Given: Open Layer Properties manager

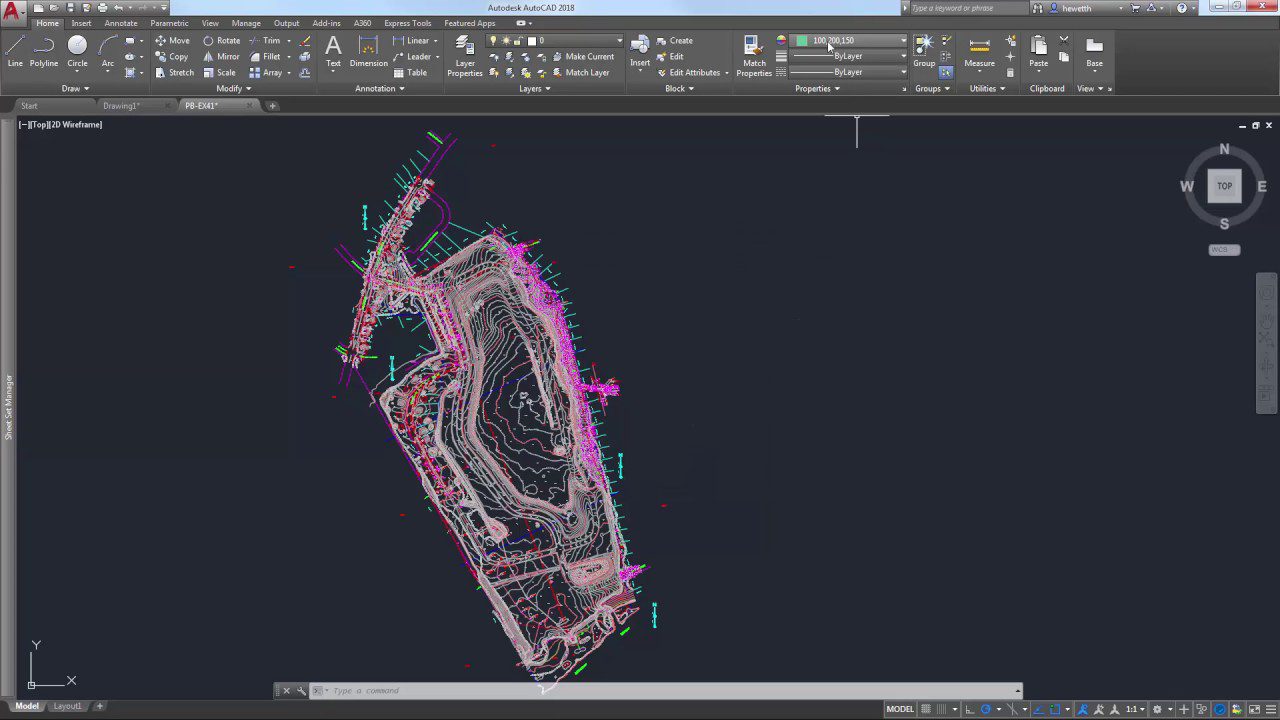Looking at the screenshot, I should [465, 55].
